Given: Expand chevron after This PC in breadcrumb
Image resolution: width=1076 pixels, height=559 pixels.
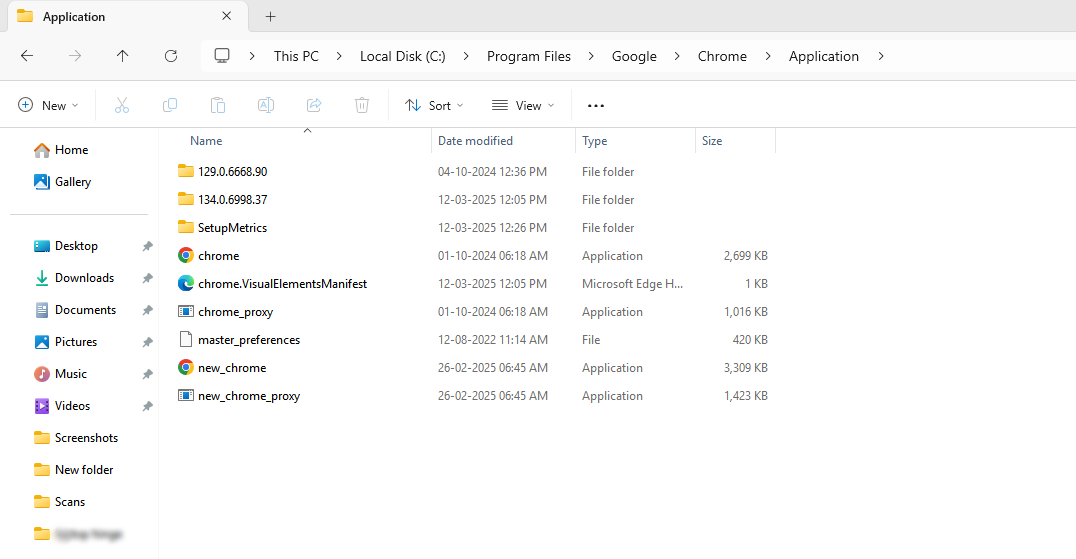Looking at the screenshot, I should coord(339,56).
